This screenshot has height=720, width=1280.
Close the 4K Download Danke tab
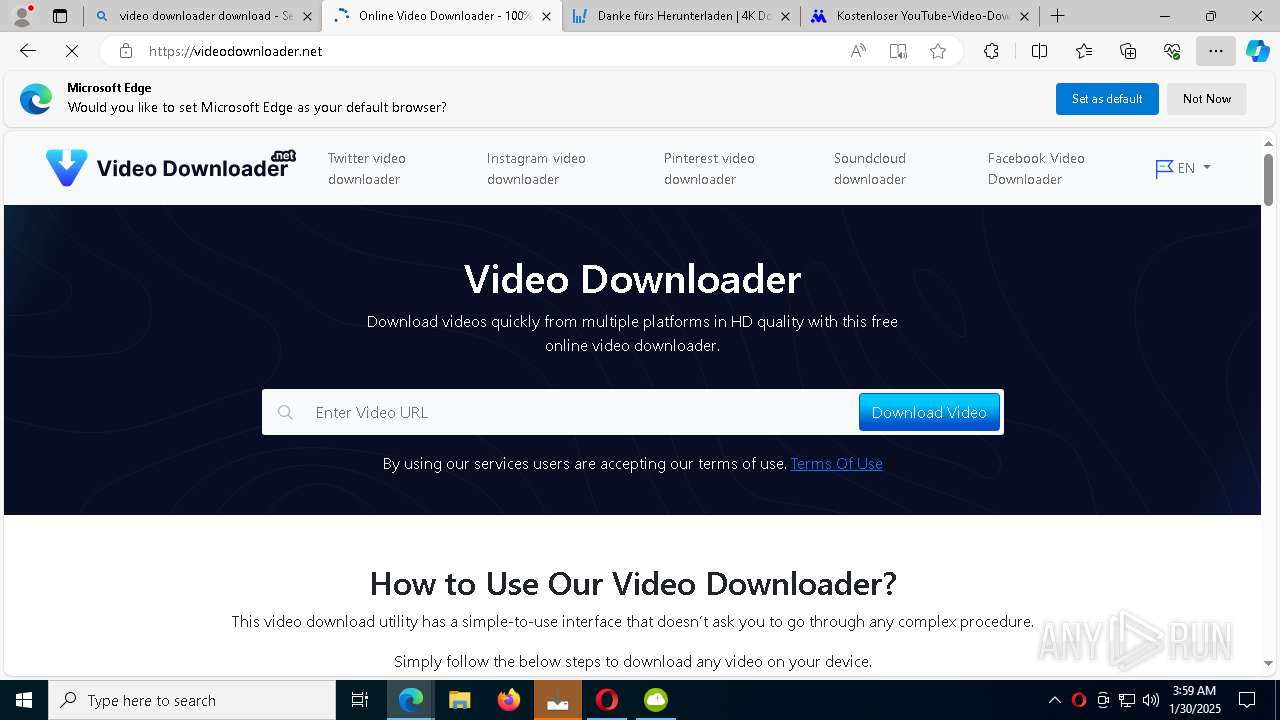click(785, 16)
